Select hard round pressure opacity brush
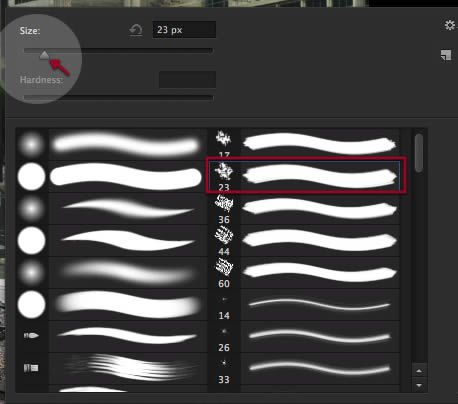 point(111,305)
